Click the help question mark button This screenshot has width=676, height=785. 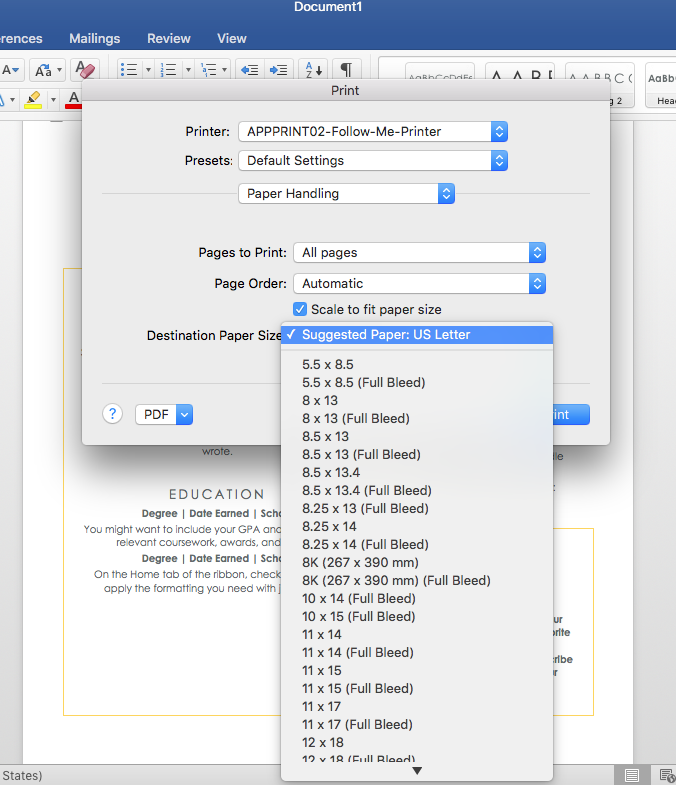tap(113, 414)
